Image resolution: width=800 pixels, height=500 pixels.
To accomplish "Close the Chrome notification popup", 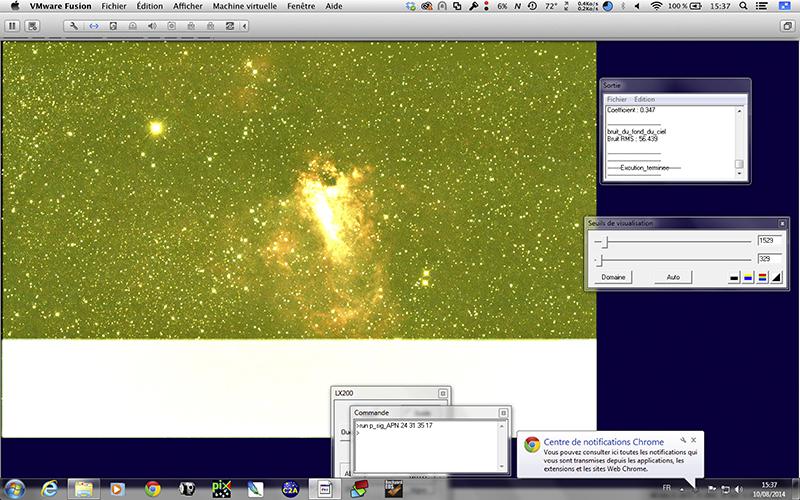I will pos(693,440).
